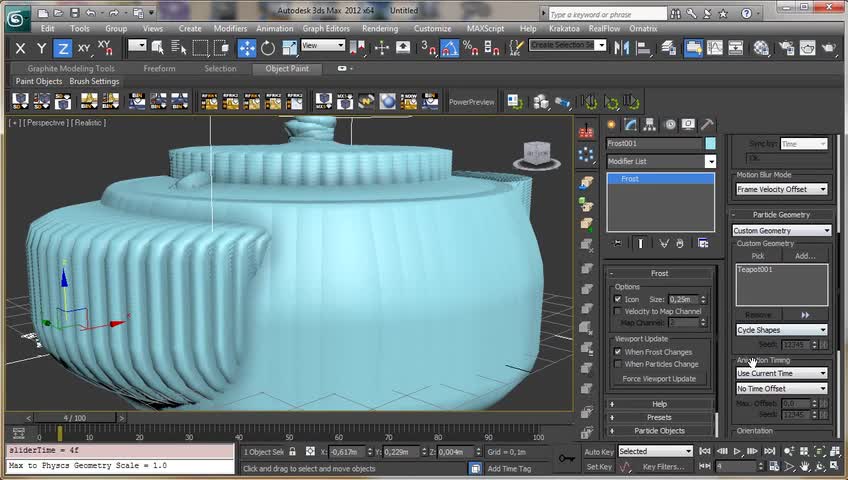Switch to the Freeform ribbon tab

coord(159,69)
